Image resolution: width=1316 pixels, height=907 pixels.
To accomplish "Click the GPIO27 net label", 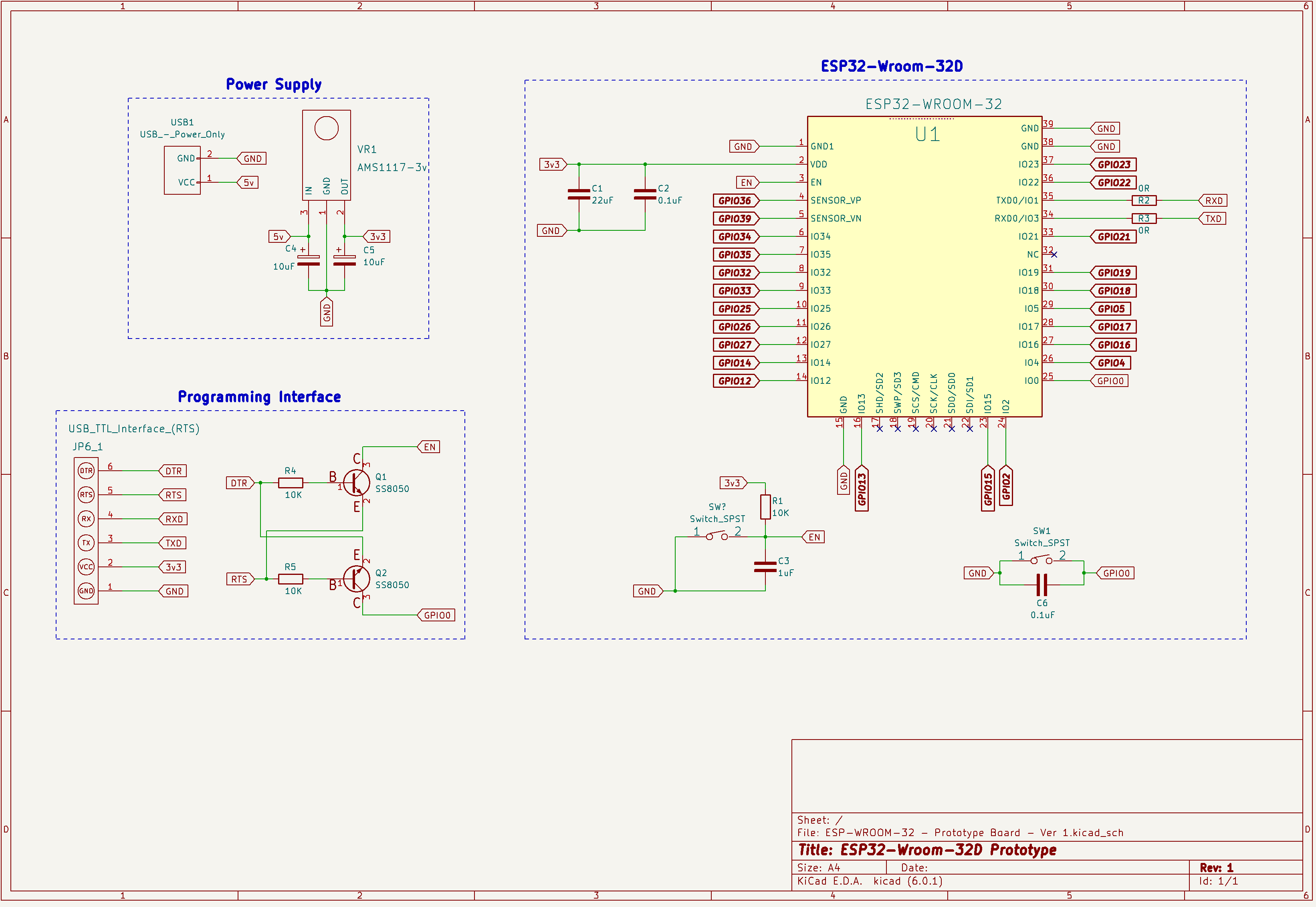I will click(x=736, y=345).
